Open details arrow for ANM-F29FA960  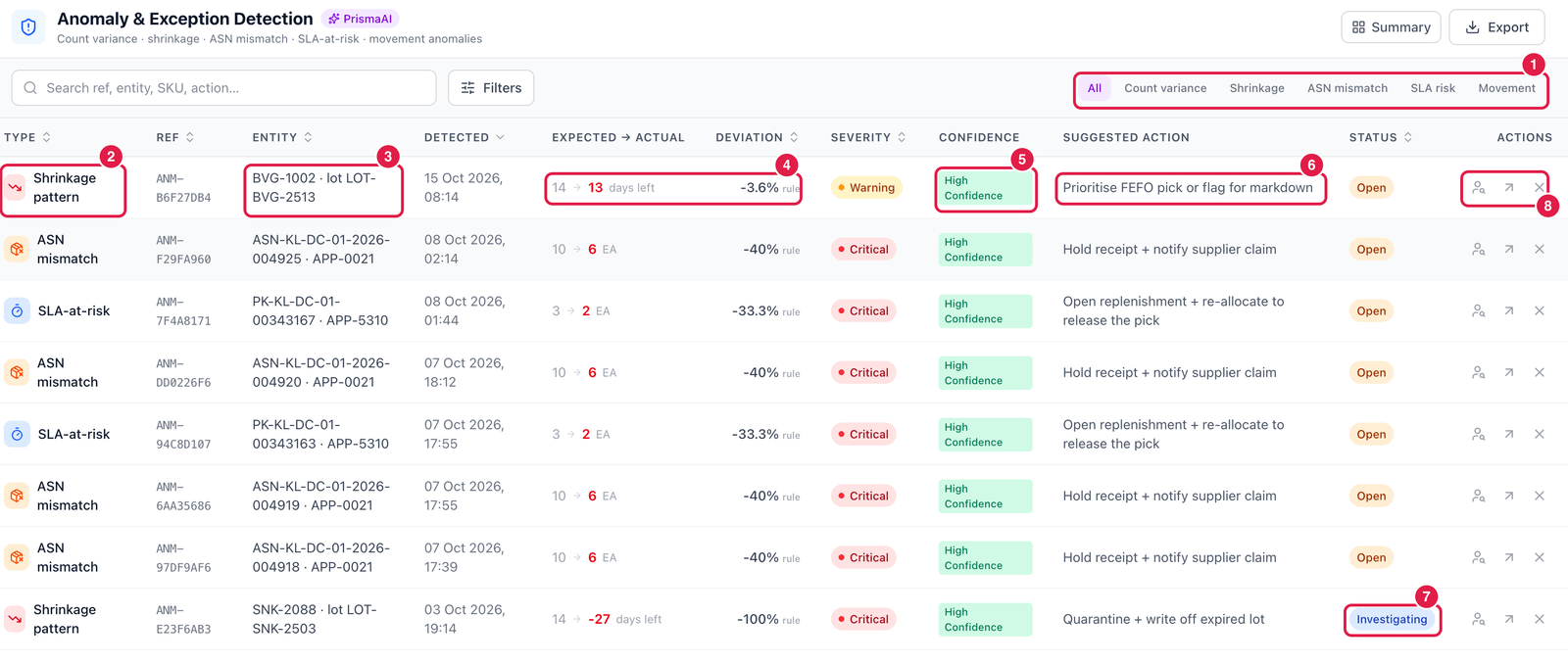pos(1509,250)
